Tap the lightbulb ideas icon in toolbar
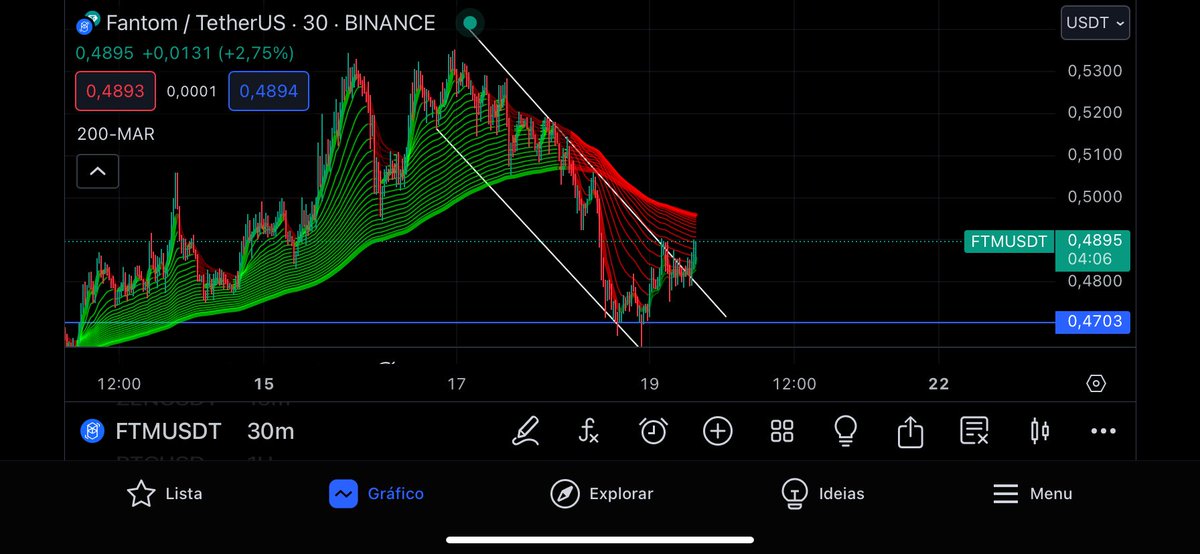 (846, 431)
